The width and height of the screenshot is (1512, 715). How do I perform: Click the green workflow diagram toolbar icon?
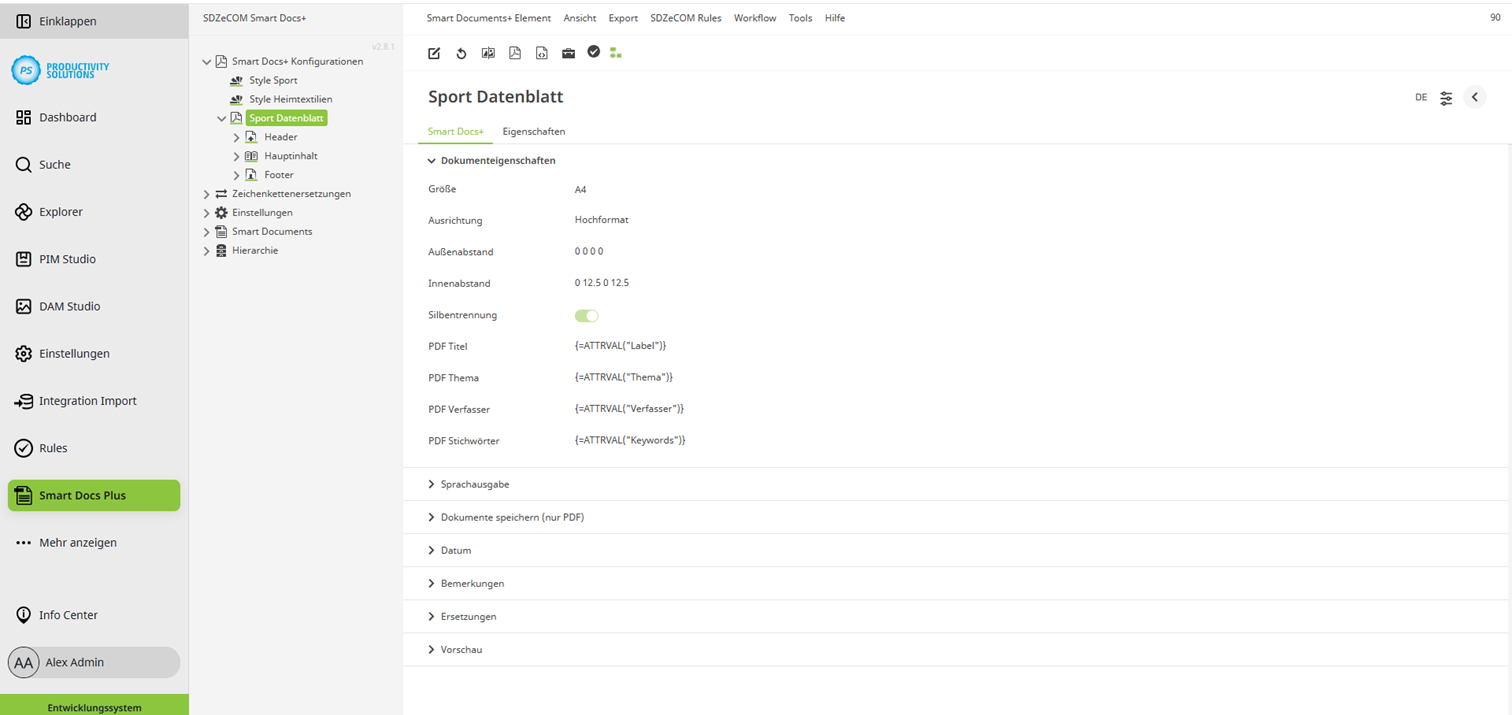(616, 53)
